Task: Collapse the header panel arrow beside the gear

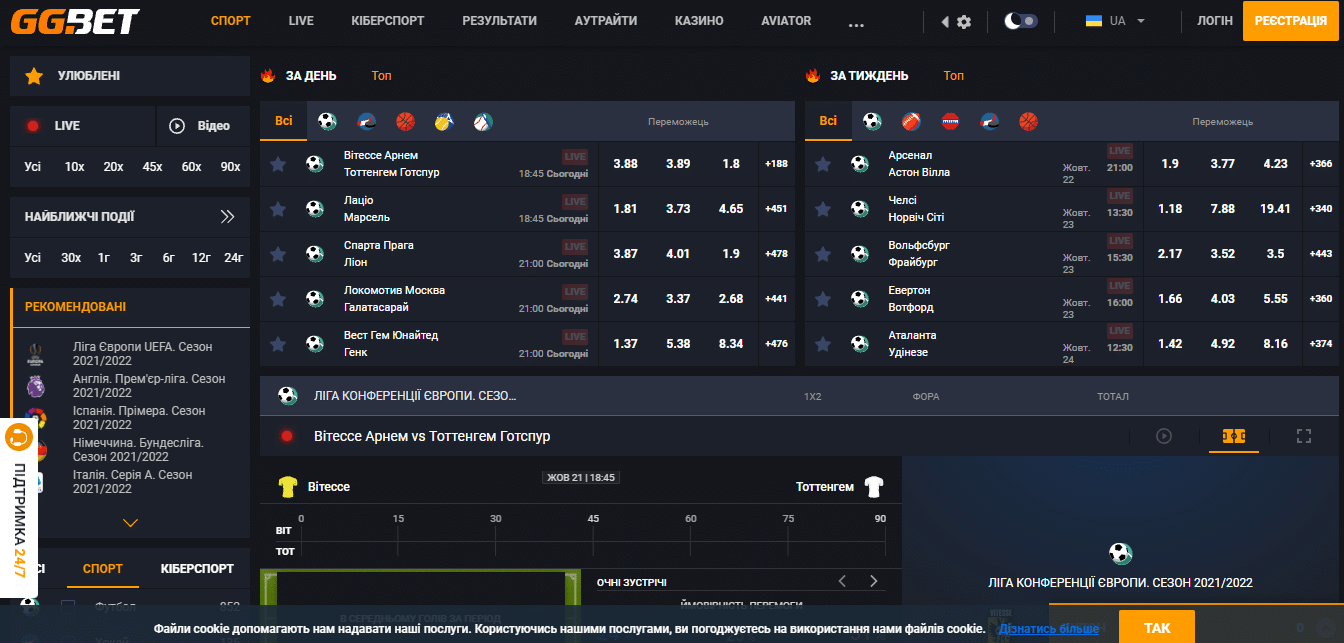Action: [945, 21]
